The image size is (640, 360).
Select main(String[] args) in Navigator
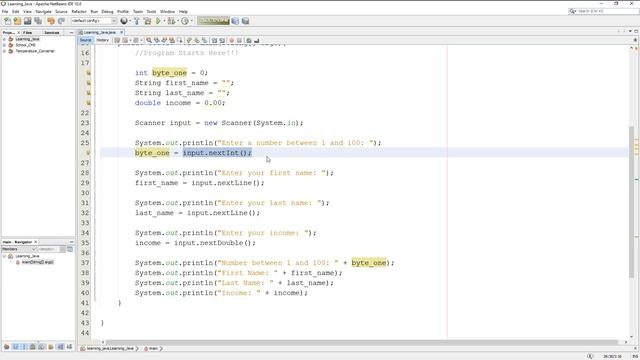[x=37, y=262]
